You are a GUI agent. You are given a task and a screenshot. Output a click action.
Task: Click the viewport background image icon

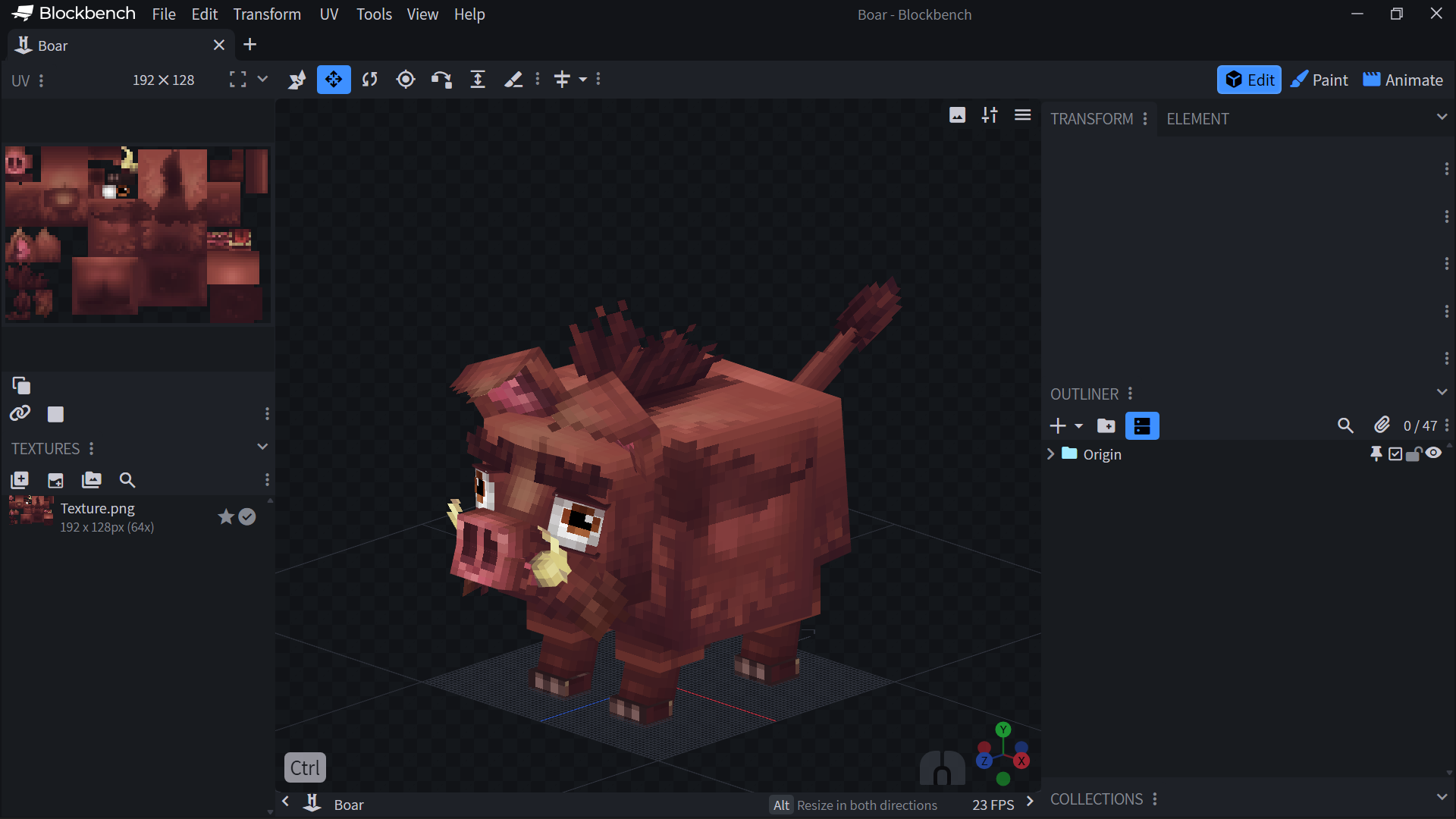point(957,115)
